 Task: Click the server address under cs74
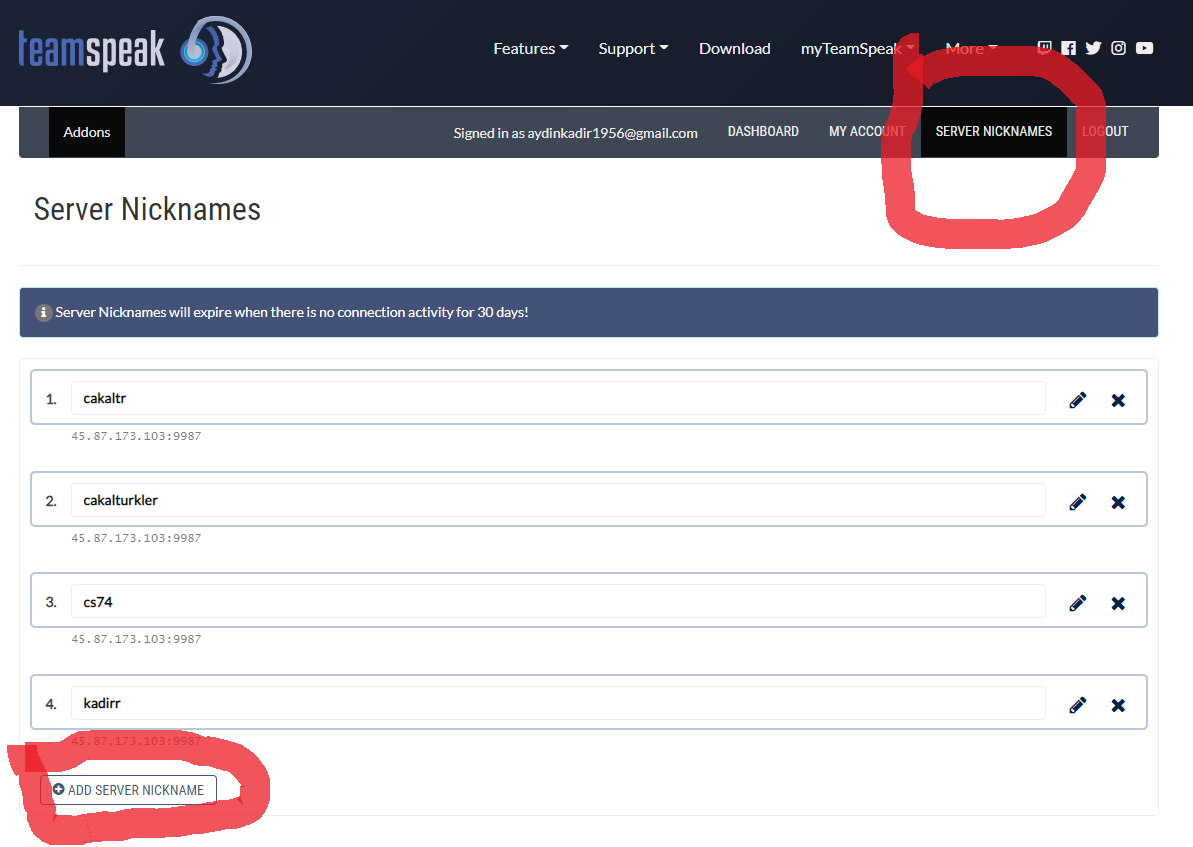click(x=136, y=639)
